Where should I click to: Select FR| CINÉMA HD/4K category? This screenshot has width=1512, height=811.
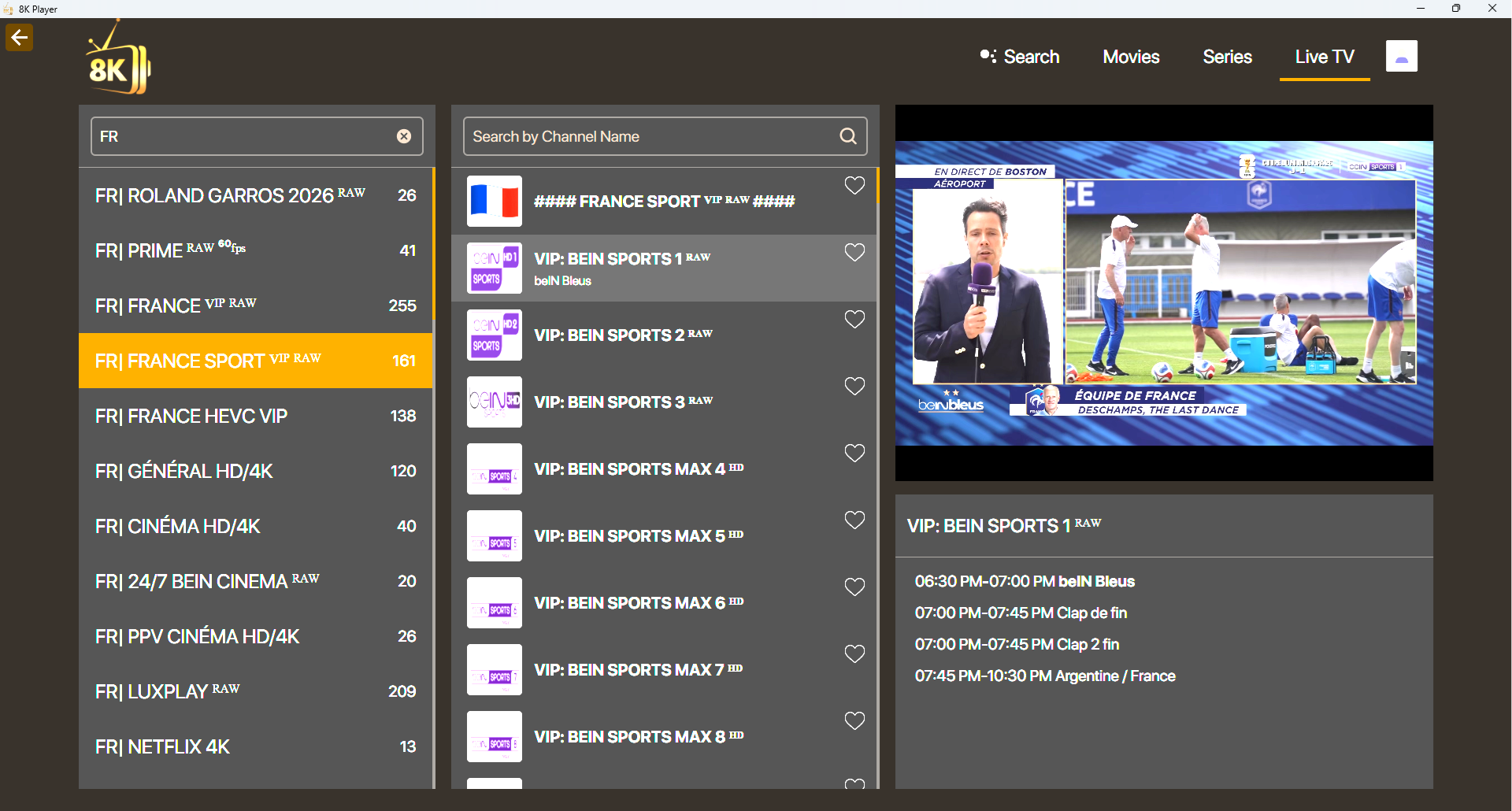point(256,526)
